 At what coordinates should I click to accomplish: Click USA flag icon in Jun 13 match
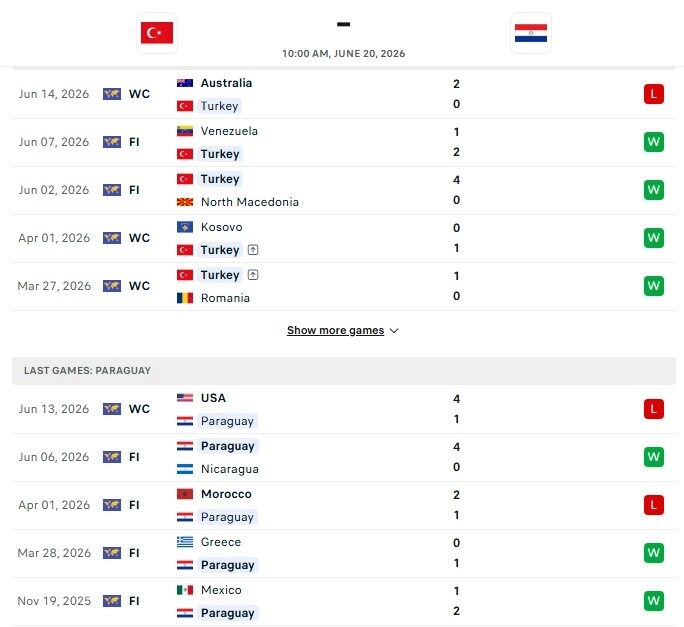pos(185,398)
